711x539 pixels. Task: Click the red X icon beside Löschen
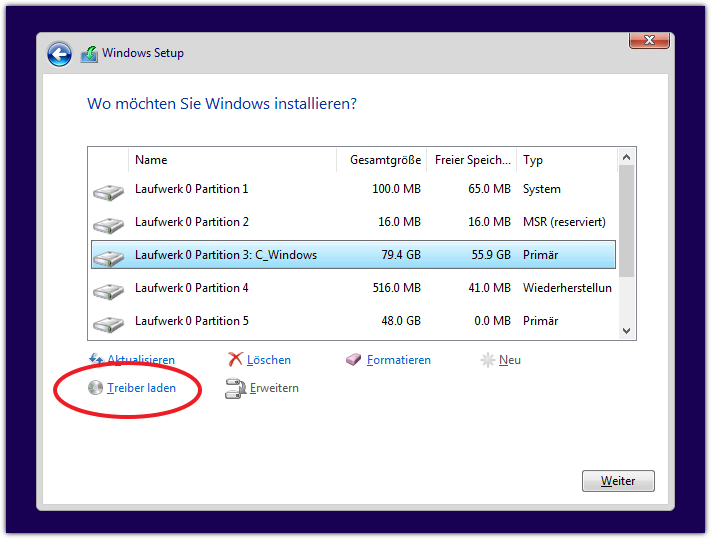235,359
